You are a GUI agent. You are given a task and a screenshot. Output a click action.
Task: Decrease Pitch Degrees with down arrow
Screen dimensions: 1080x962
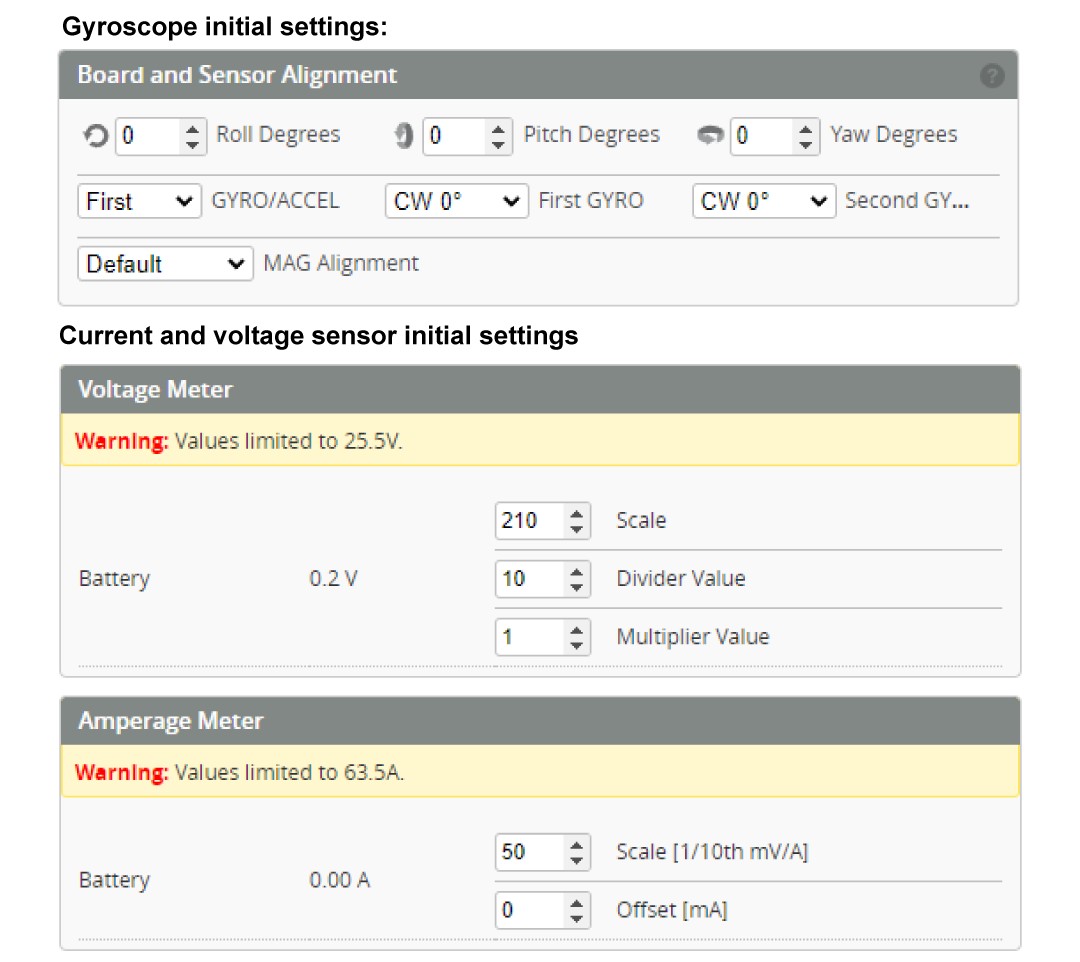[498, 145]
